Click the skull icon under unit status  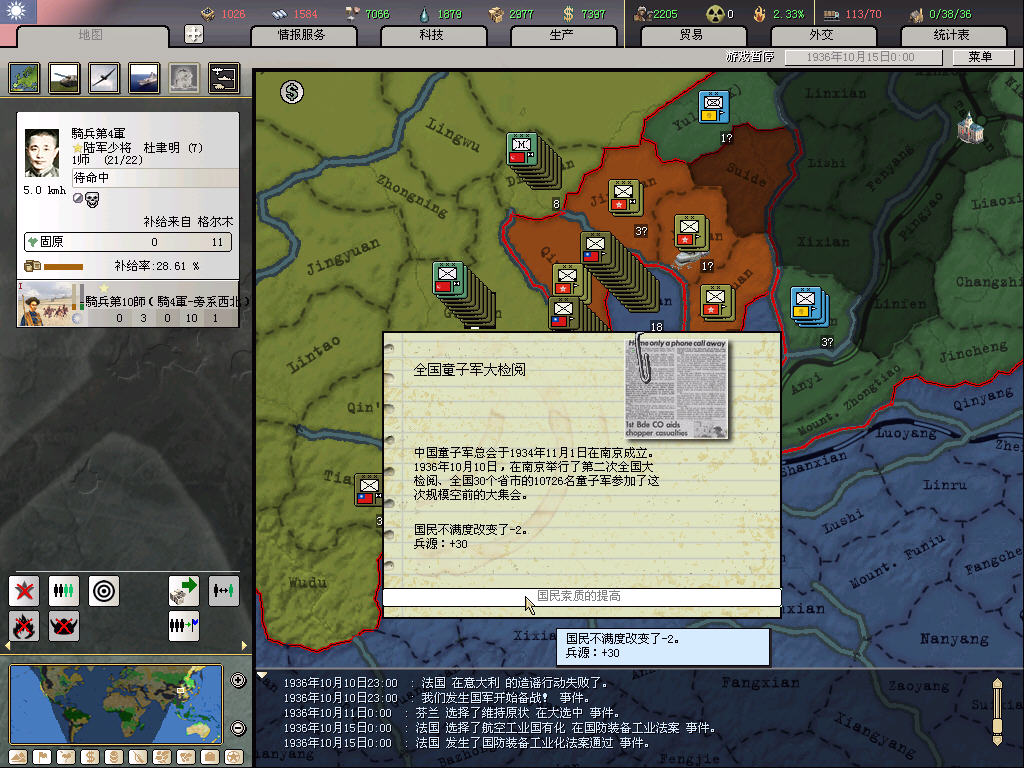[92, 200]
